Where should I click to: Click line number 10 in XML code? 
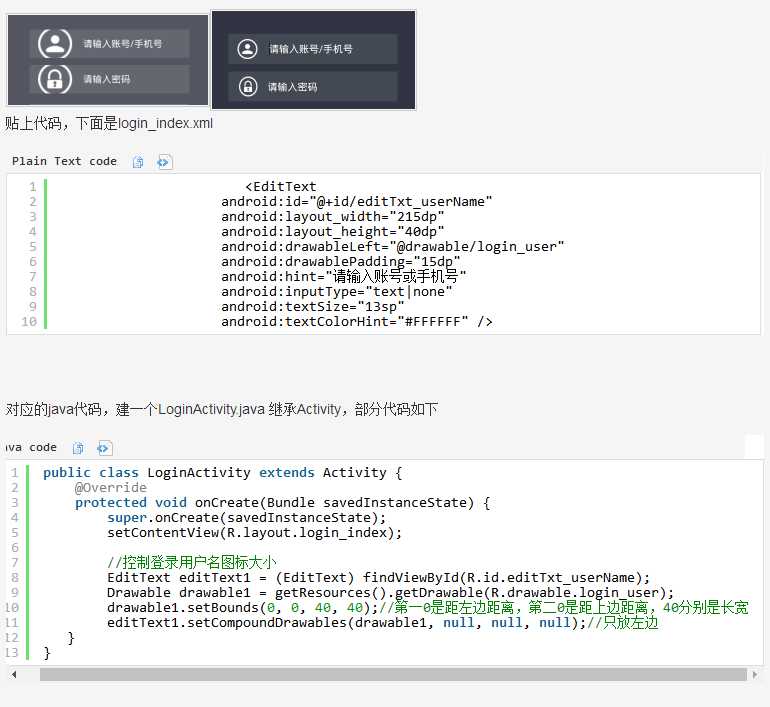[29, 322]
